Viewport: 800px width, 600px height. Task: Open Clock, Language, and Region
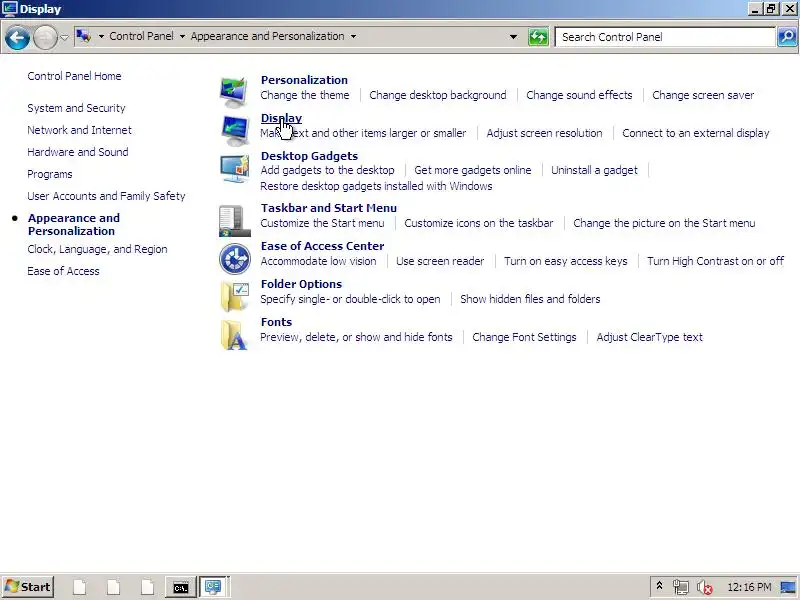[x=97, y=249]
